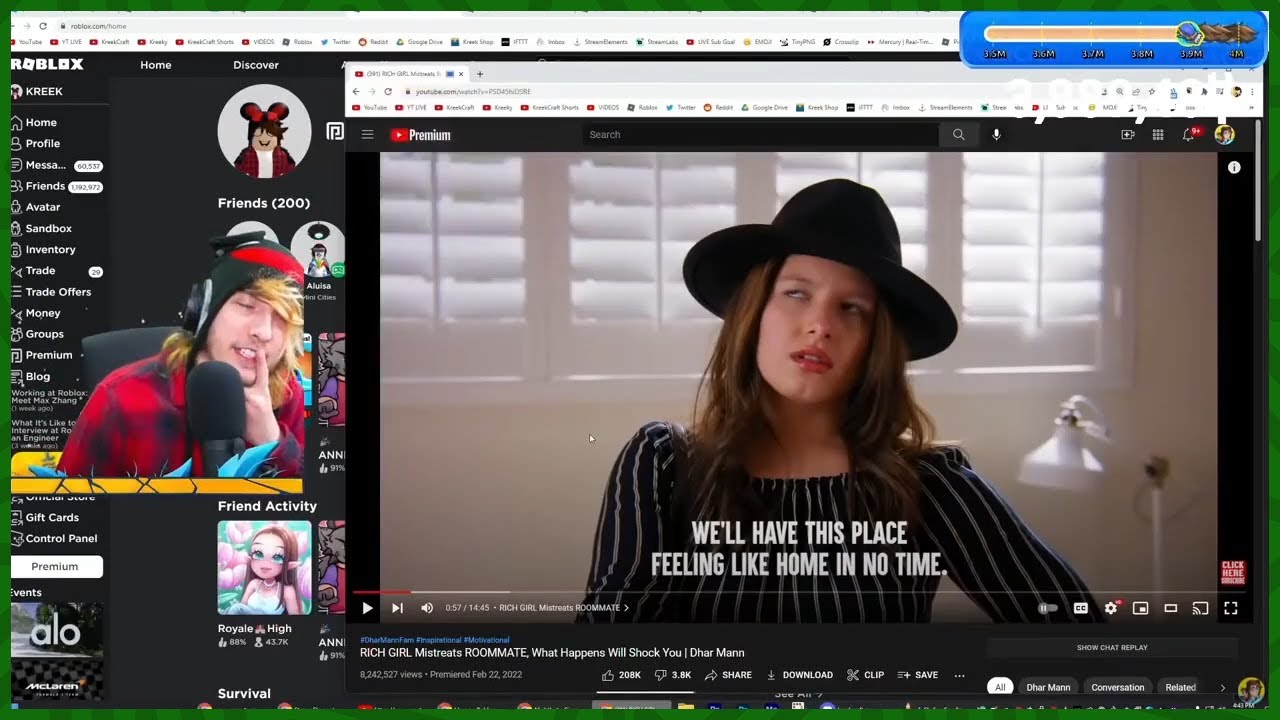Open Google Drive bookmark in YouTube window
1280x720 pixels.
coord(764,107)
